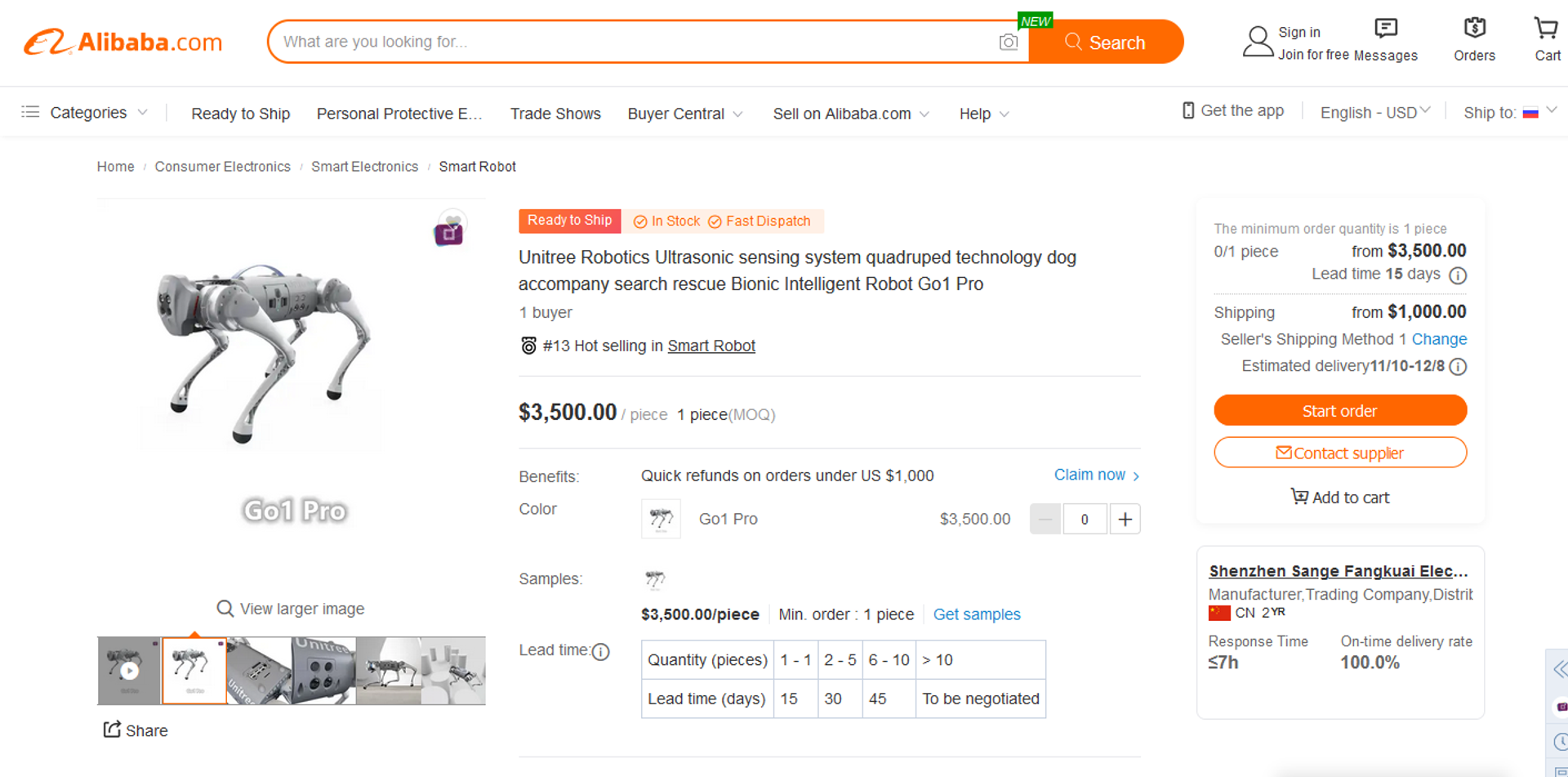Expand Sell on Alibaba.com dropdown
This screenshot has height=777, width=1568.
pyautogui.click(x=851, y=114)
